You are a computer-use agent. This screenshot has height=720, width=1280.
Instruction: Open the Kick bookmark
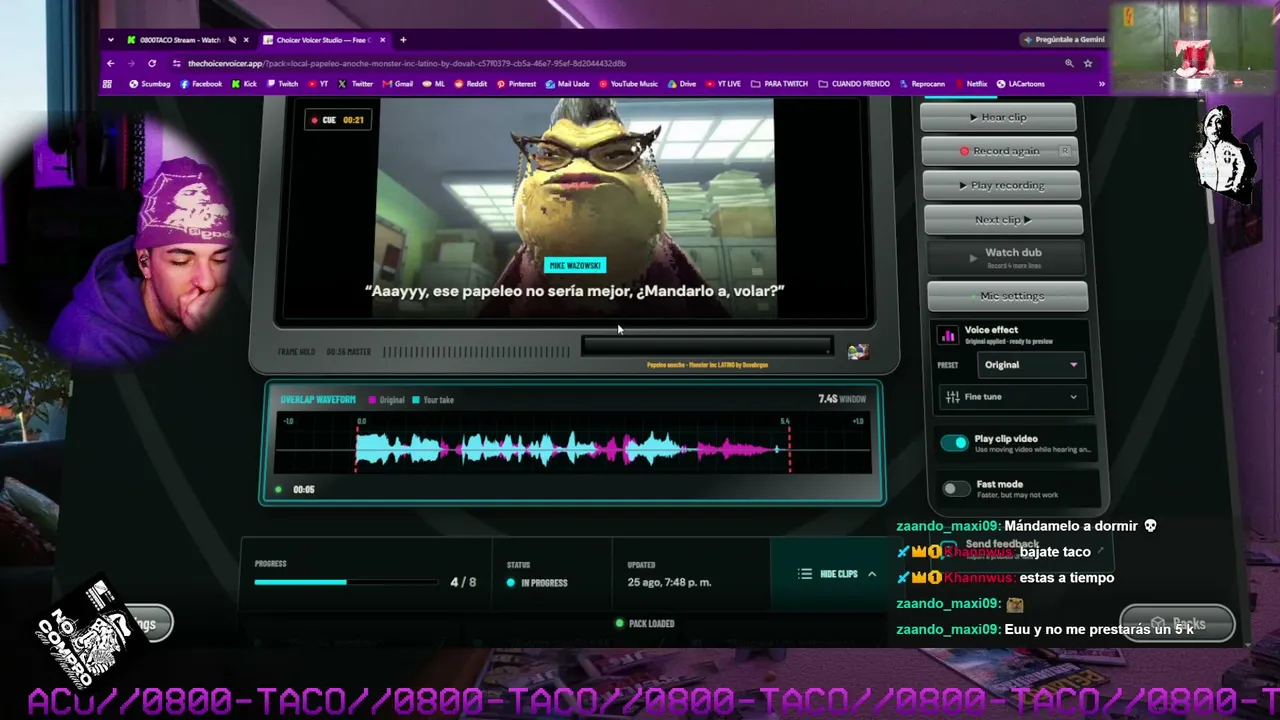tap(244, 84)
